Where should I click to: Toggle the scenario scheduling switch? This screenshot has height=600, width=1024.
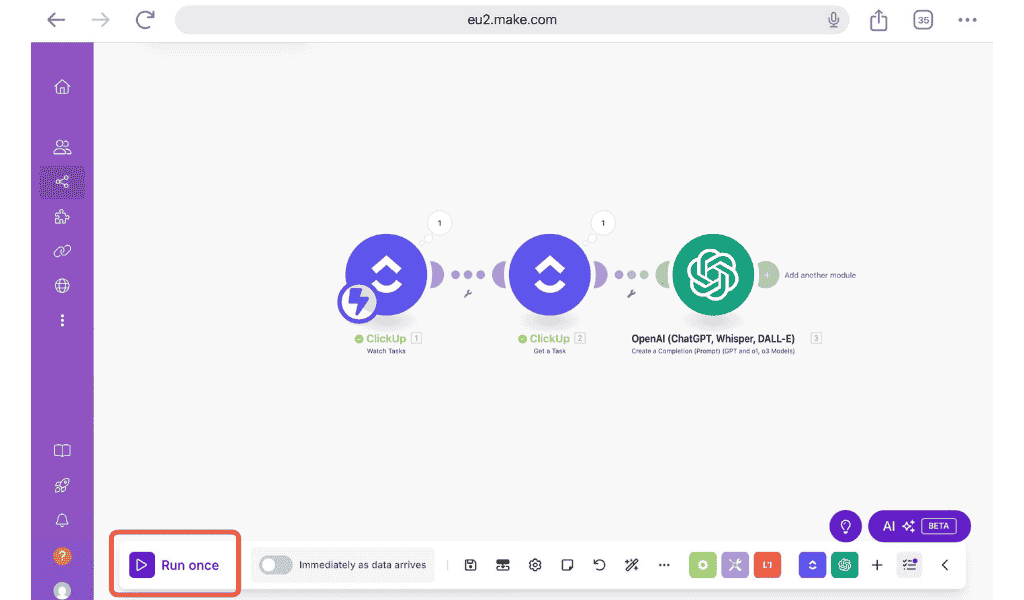point(276,565)
